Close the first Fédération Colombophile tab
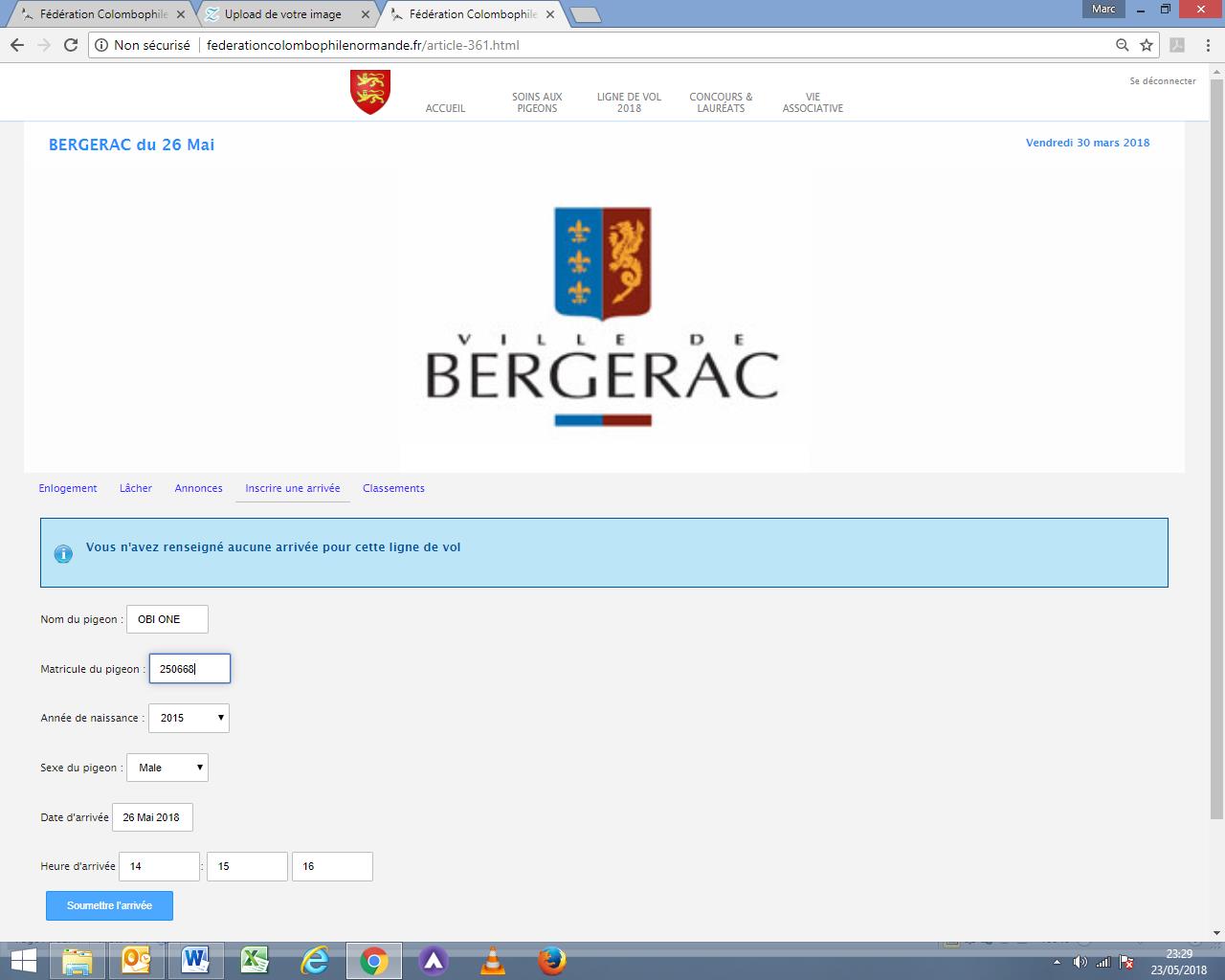The image size is (1225, 980). tap(183, 14)
